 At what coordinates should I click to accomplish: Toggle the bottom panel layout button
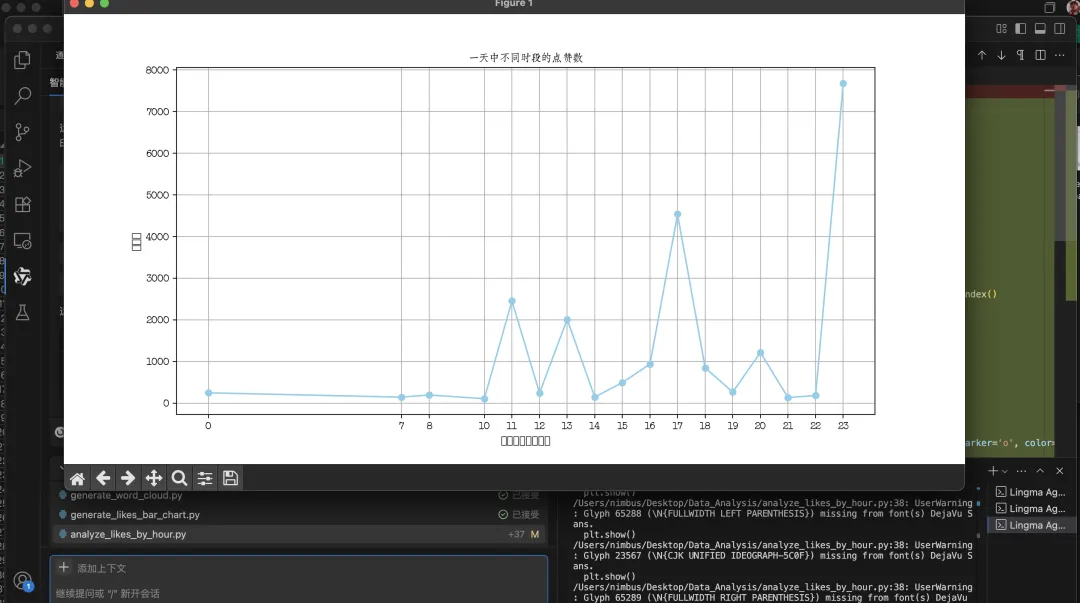click(1040, 29)
